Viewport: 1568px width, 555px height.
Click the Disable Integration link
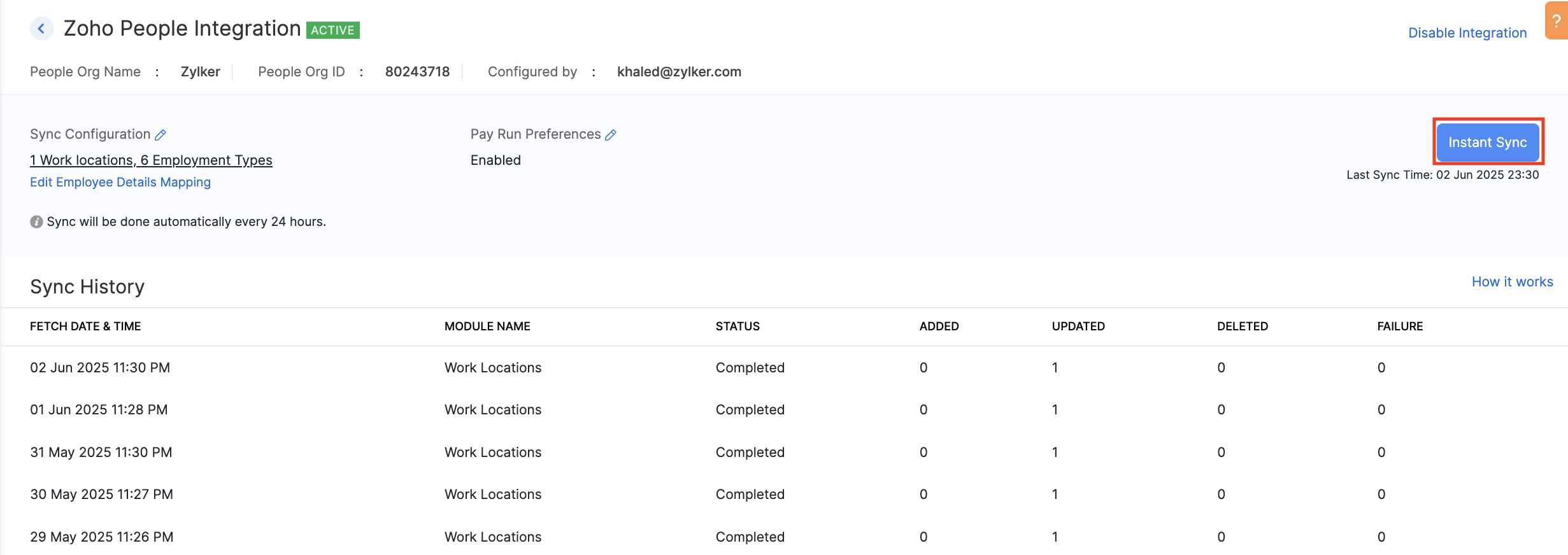[x=1467, y=33]
